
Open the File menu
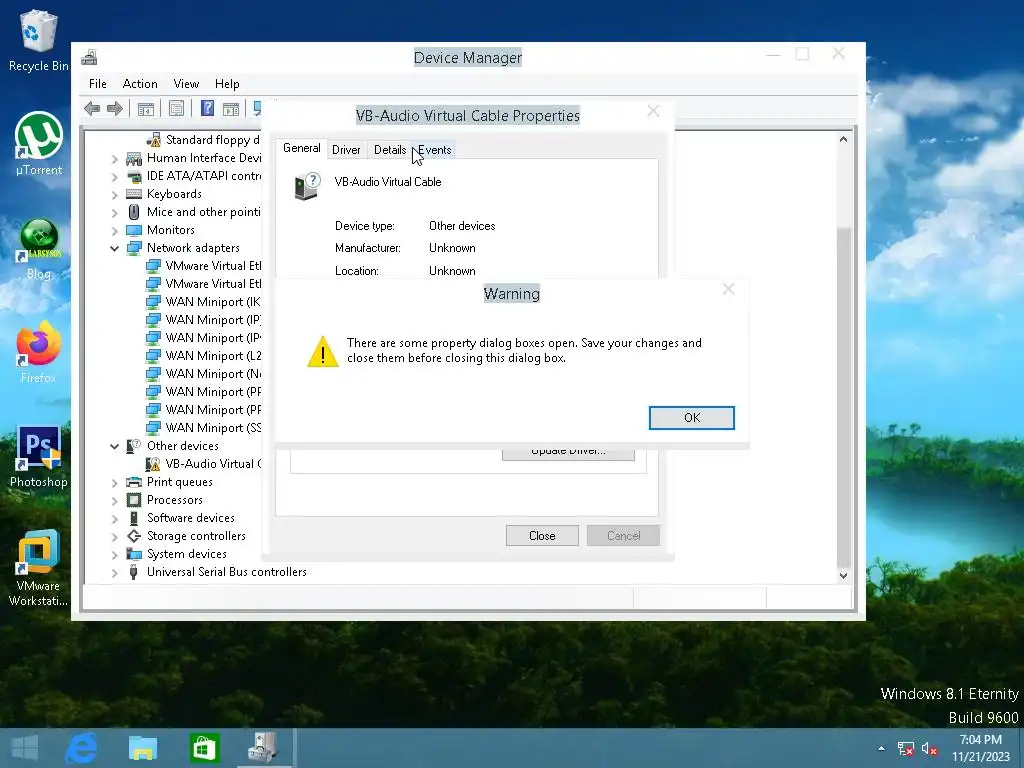97,84
